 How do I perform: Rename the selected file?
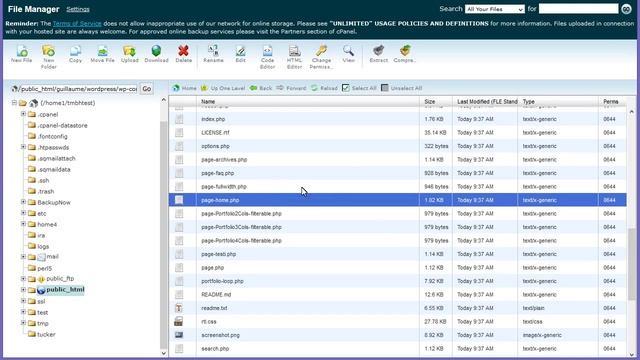[x=213, y=54]
